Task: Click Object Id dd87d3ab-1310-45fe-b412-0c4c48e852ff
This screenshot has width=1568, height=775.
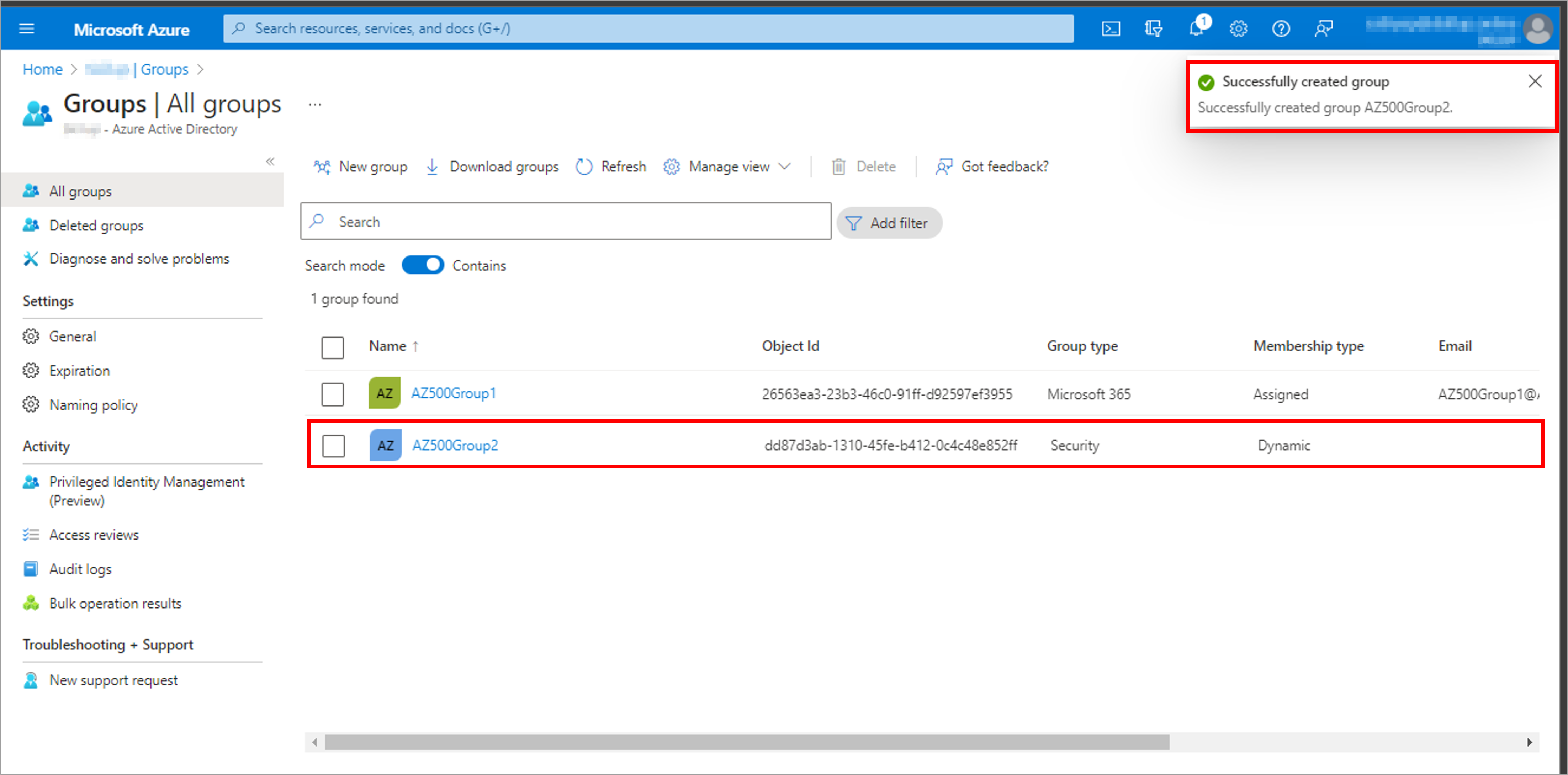Action: click(x=890, y=445)
